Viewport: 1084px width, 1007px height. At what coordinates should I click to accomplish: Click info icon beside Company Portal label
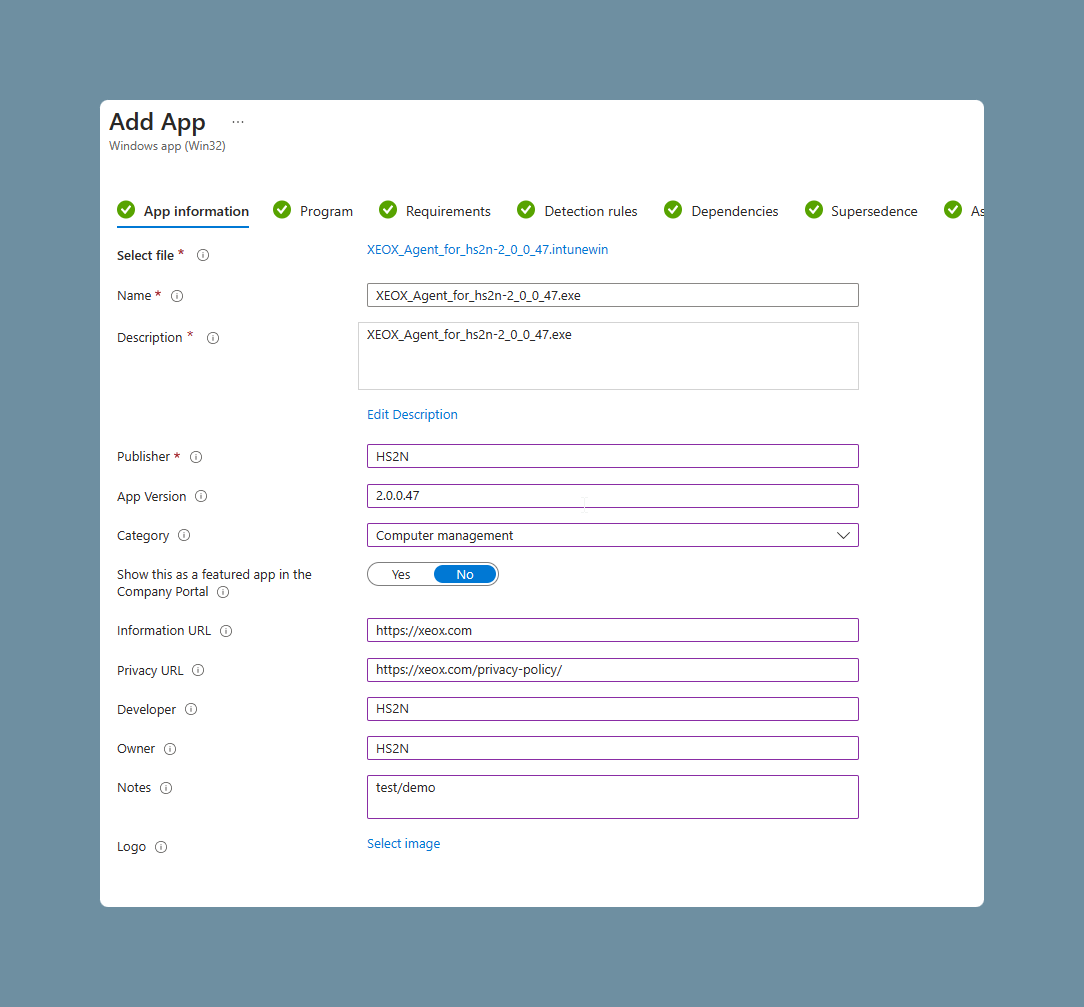tap(223, 592)
